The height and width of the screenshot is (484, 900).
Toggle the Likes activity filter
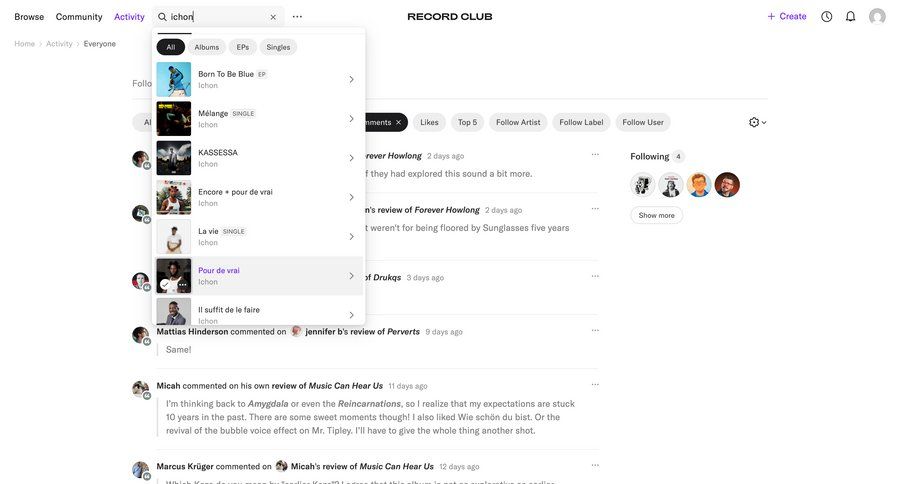(x=429, y=122)
